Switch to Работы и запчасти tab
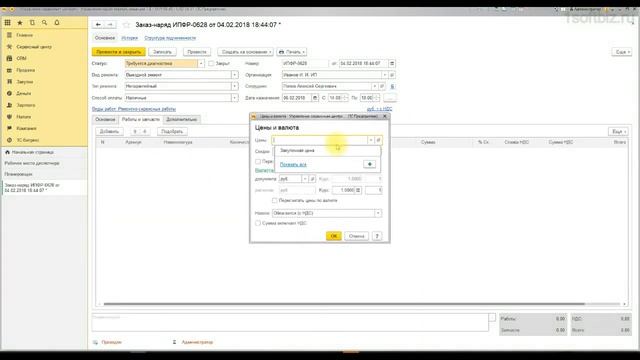 (141, 120)
